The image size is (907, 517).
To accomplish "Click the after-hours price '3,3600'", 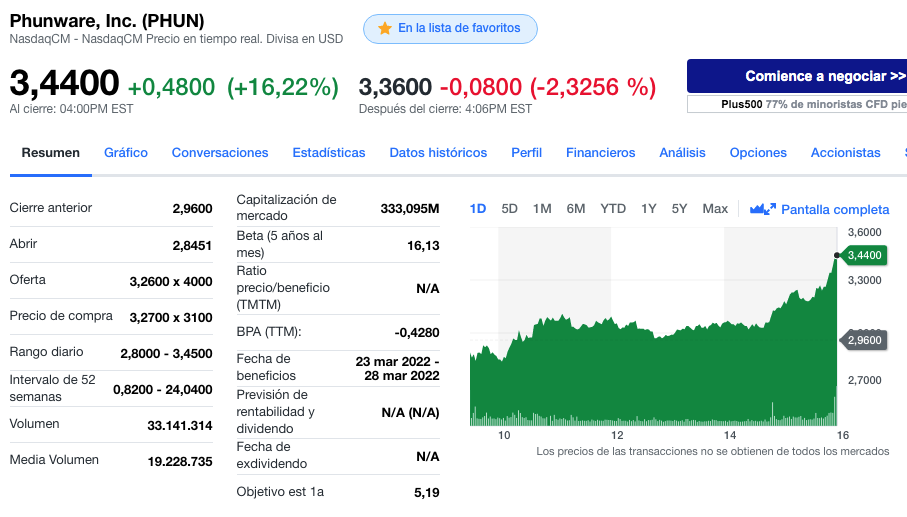I will 395,87.
